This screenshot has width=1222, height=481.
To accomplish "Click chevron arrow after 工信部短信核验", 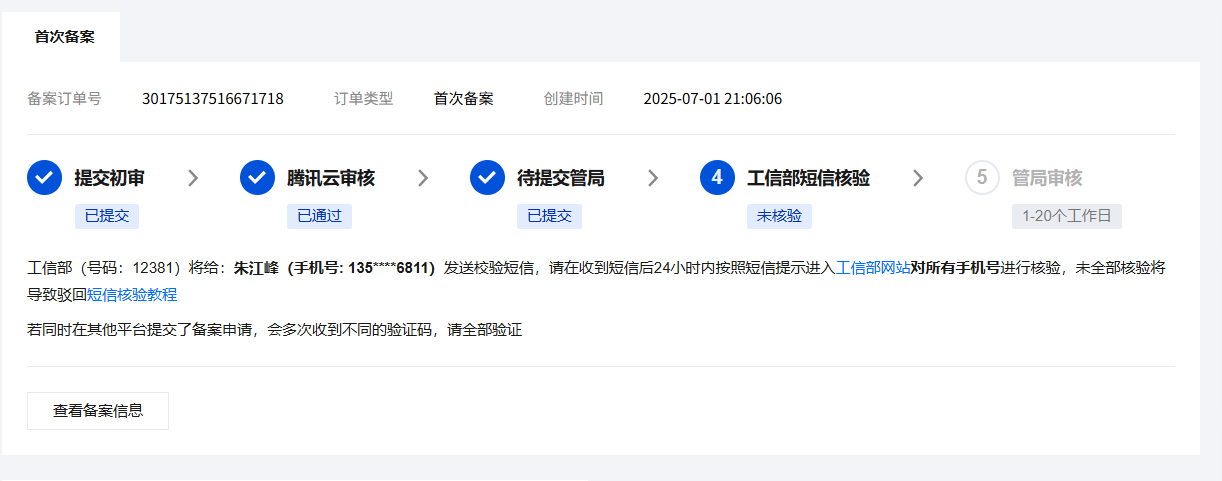I will (x=918, y=178).
